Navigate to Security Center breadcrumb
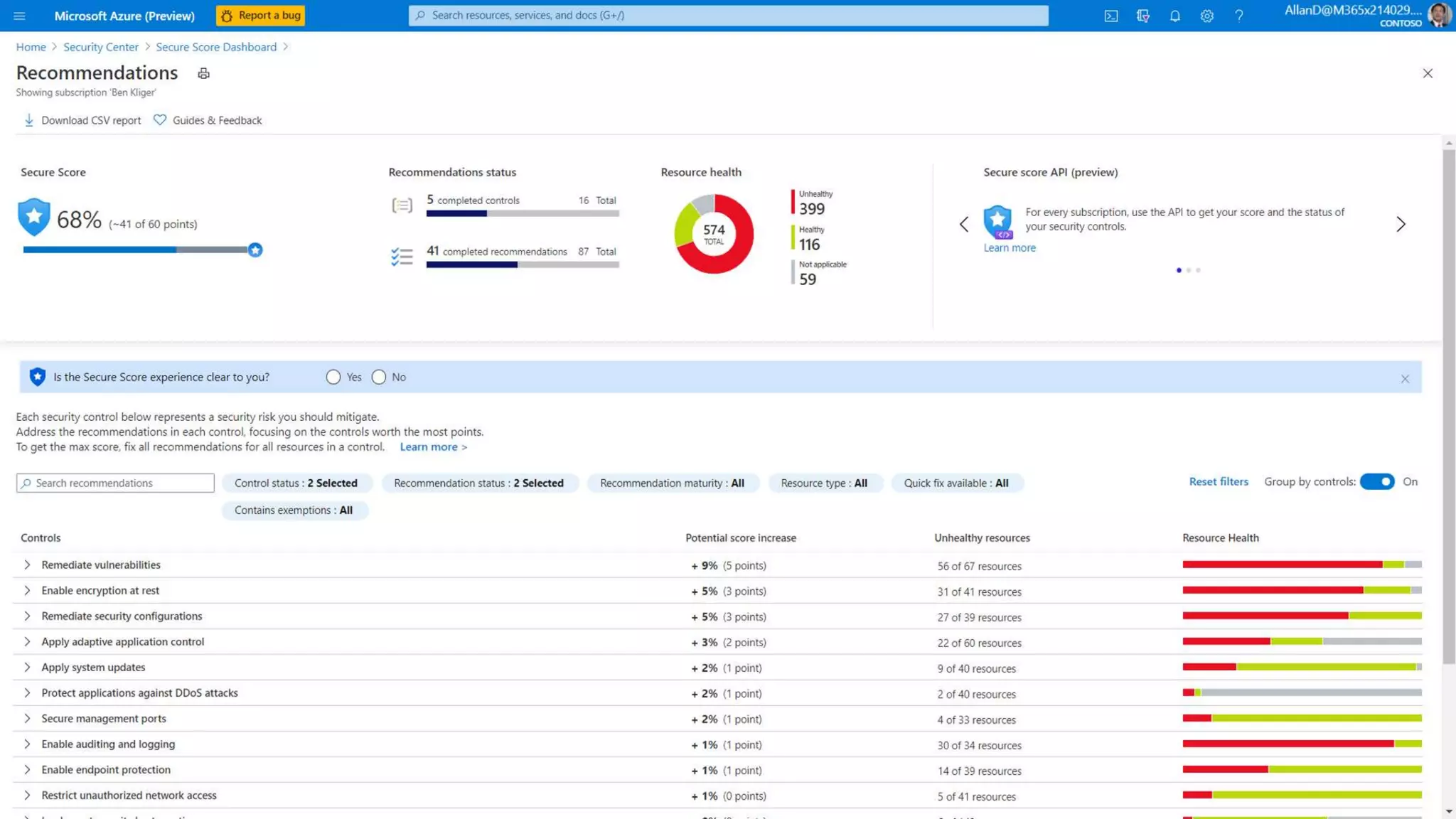The width and height of the screenshot is (1456, 819). click(x=101, y=47)
